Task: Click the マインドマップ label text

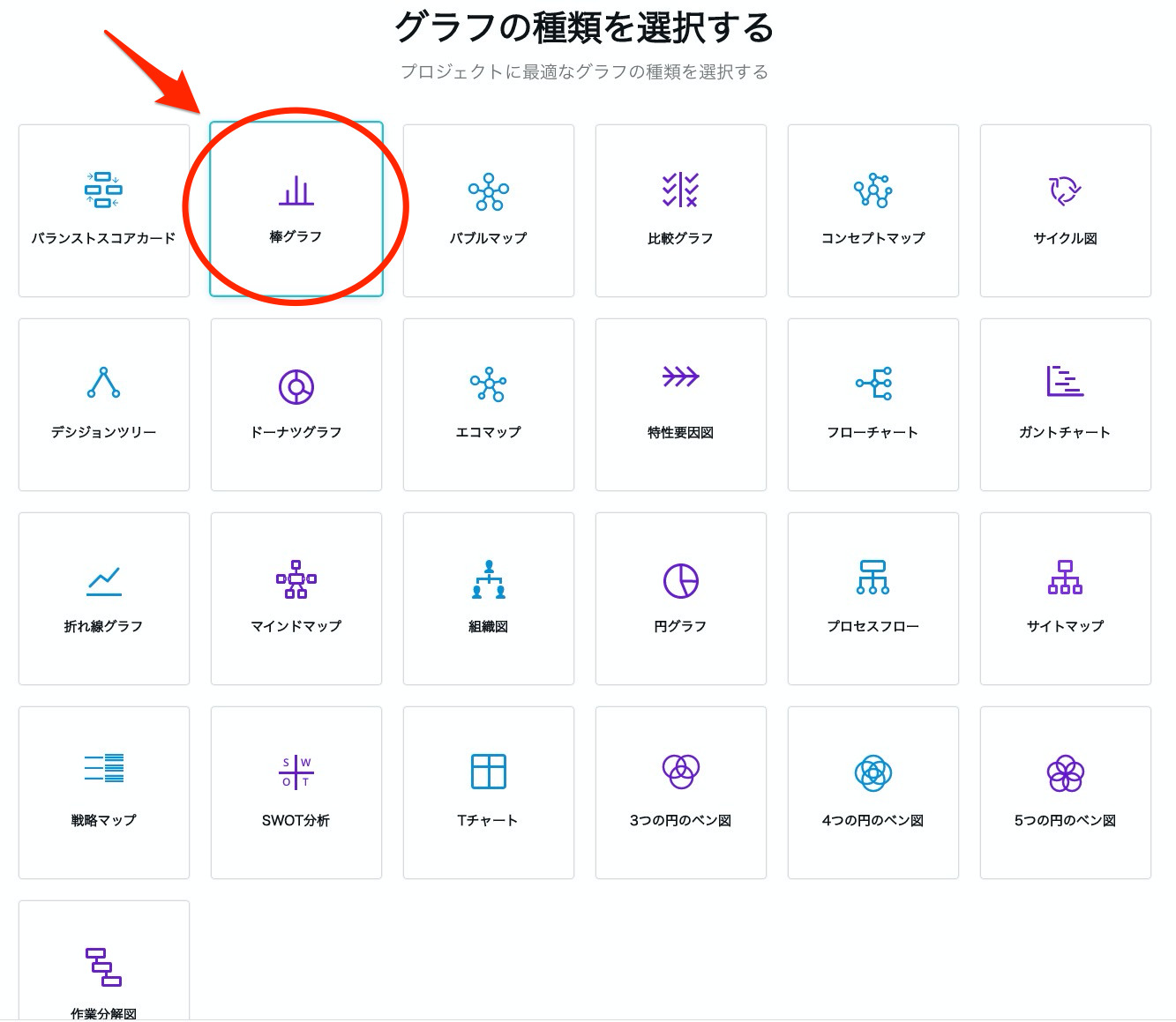Action: 296,626
